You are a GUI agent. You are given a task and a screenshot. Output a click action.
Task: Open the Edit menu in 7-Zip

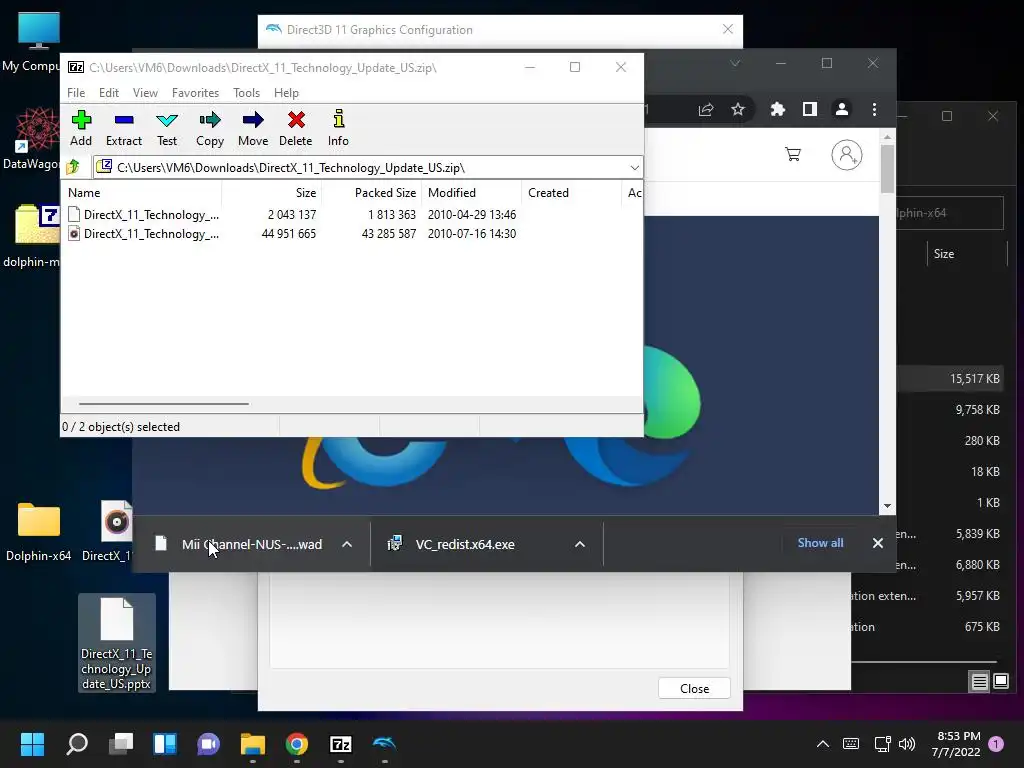[x=109, y=93]
